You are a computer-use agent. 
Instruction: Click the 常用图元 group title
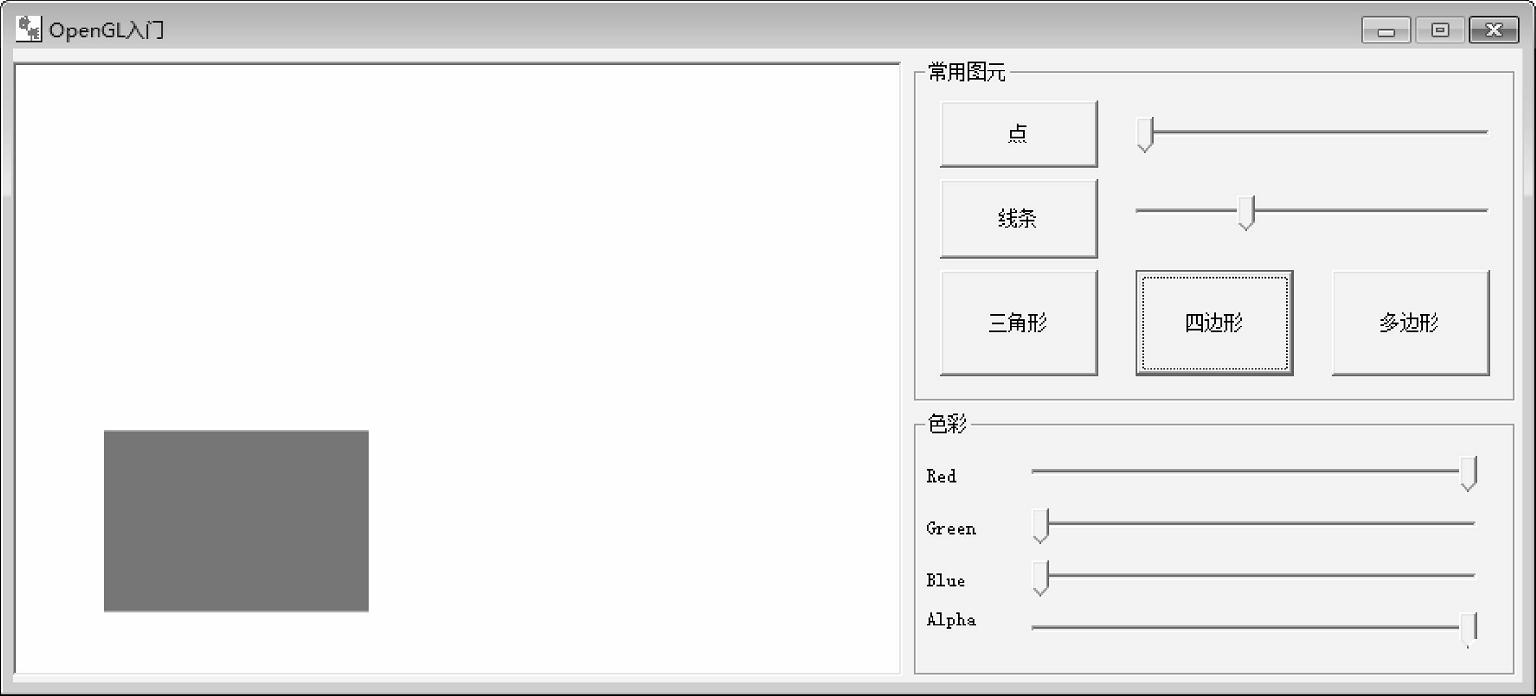pos(966,72)
